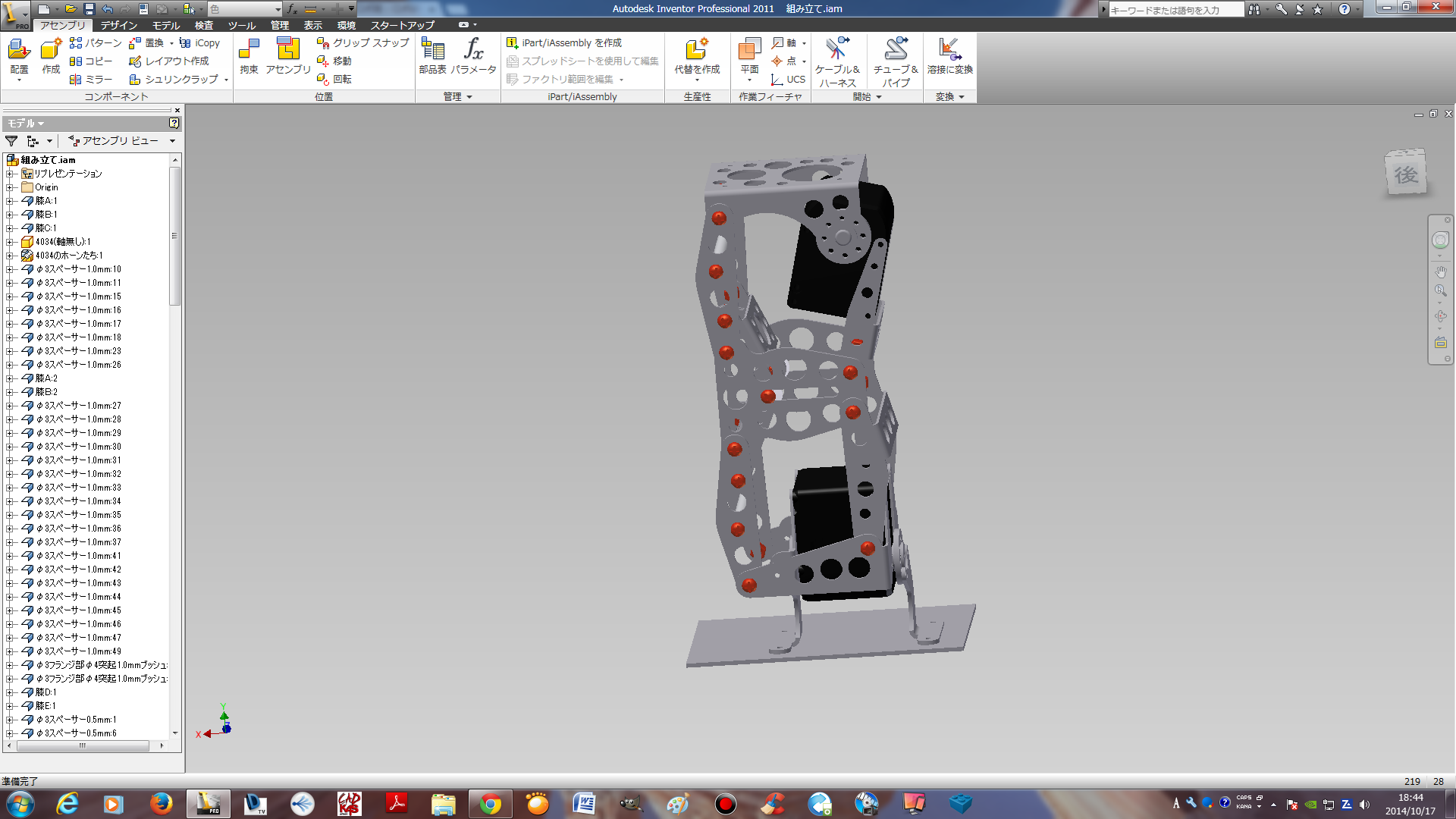This screenshot has width=1456, height=819.
Task: Click the steering wheel icon in navigation bar
Action: tap(1440, 240)
